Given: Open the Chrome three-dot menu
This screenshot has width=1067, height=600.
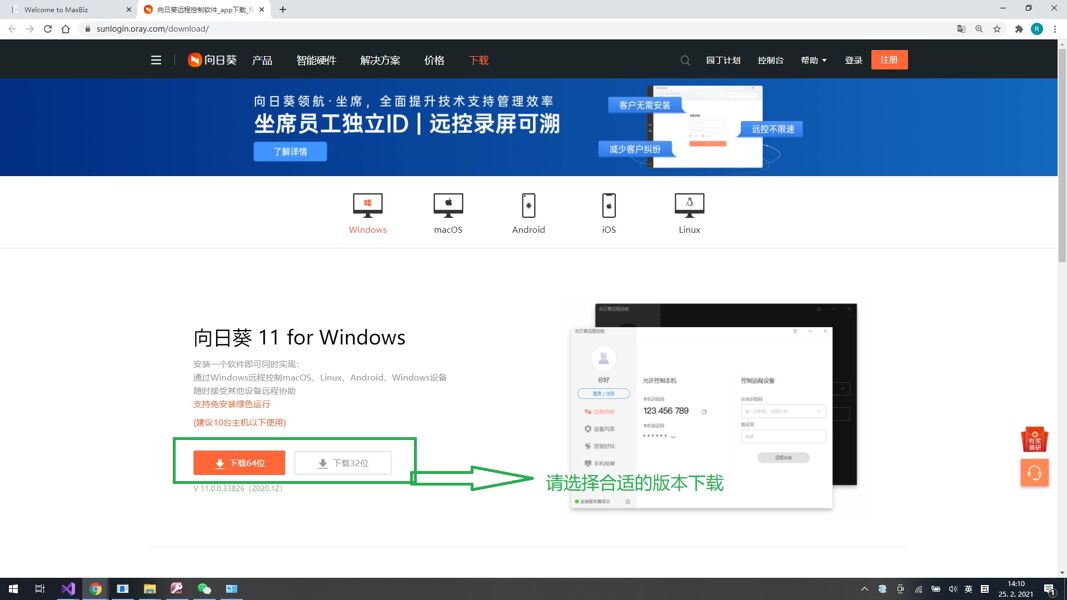Looking at the screenshot, I should (1055, 29).
